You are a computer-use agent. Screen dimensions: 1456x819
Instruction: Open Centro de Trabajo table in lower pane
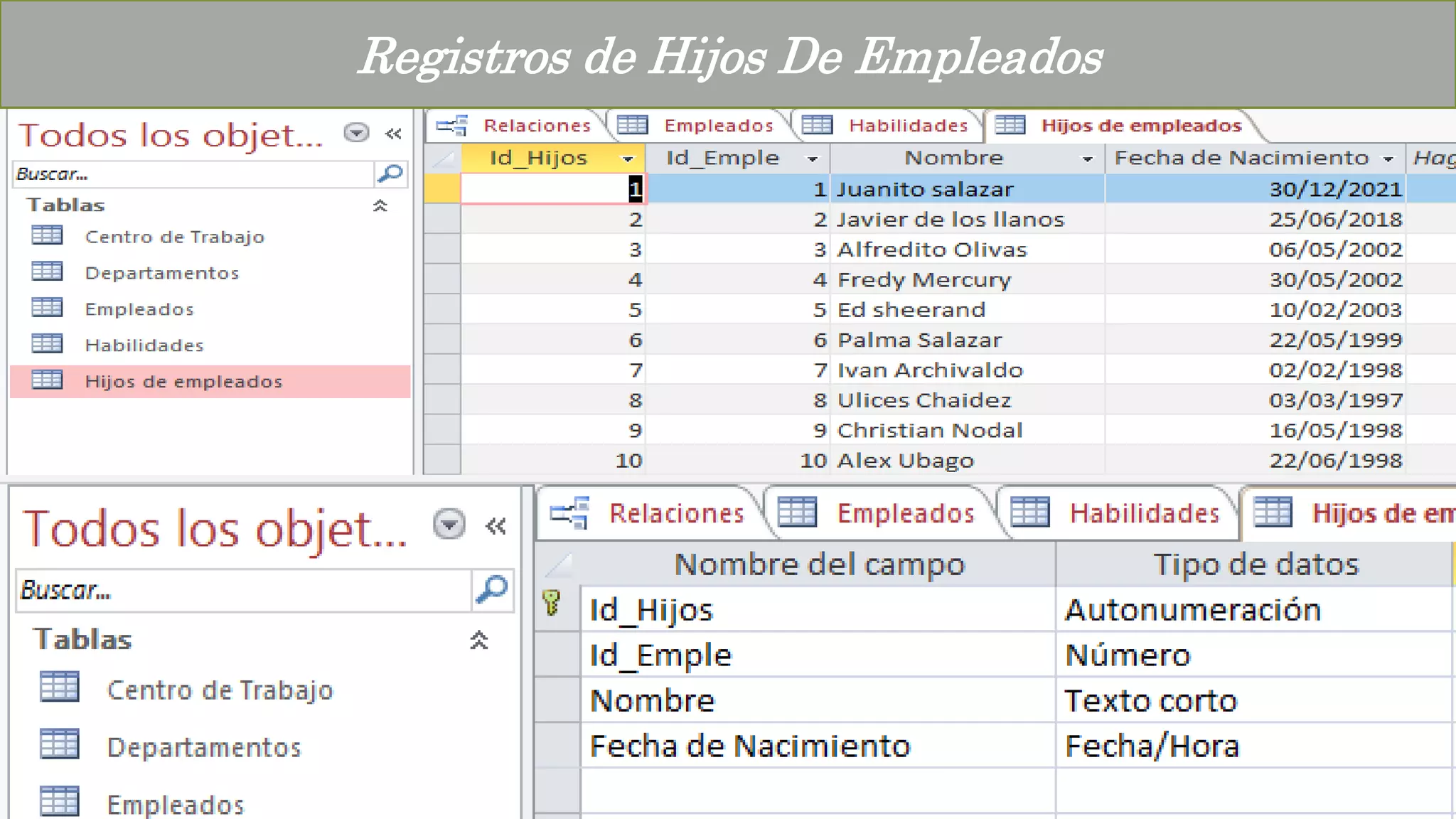click(x=220, y=690)
